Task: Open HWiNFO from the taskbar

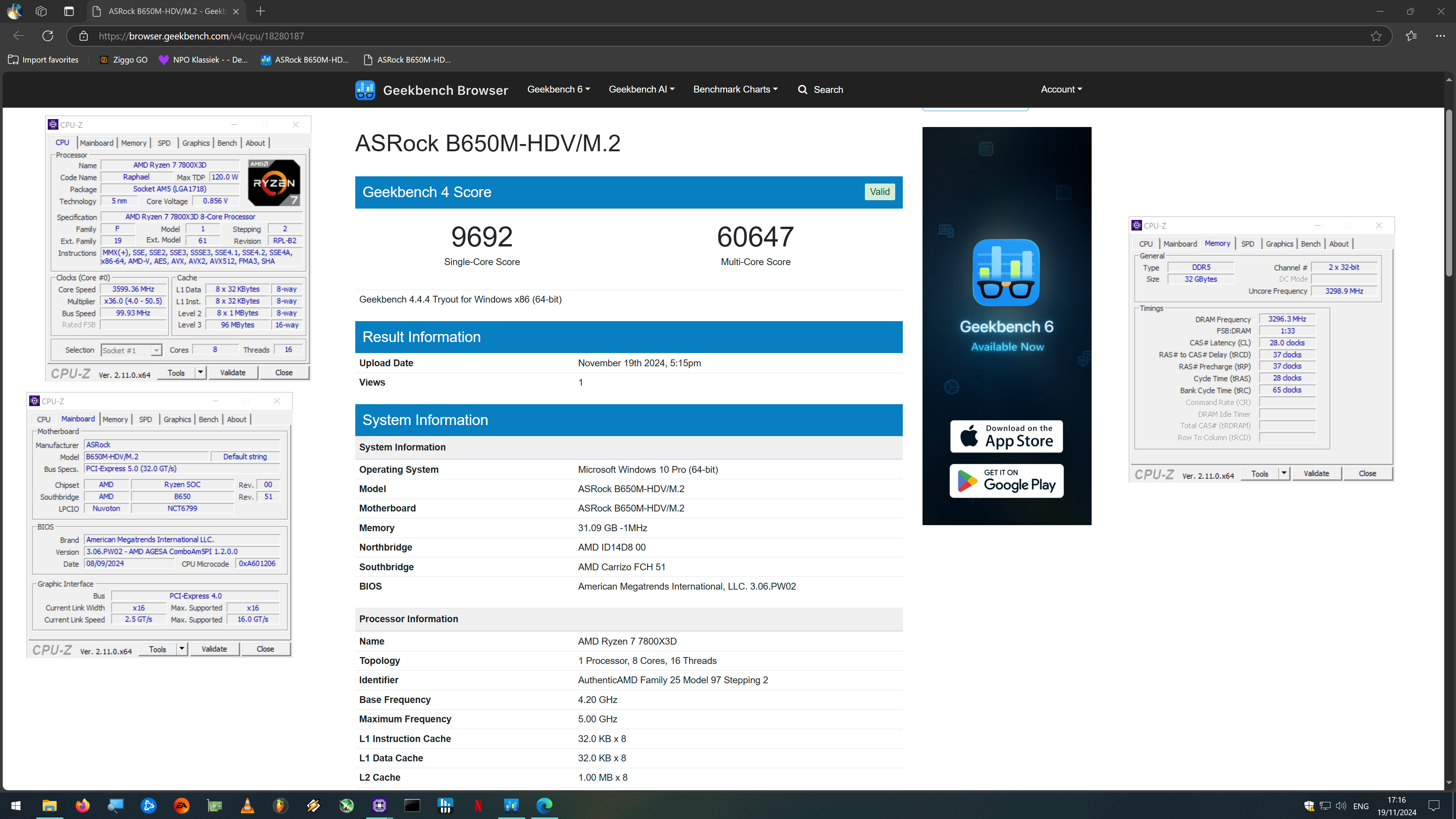Action: (x=446, y=806)
